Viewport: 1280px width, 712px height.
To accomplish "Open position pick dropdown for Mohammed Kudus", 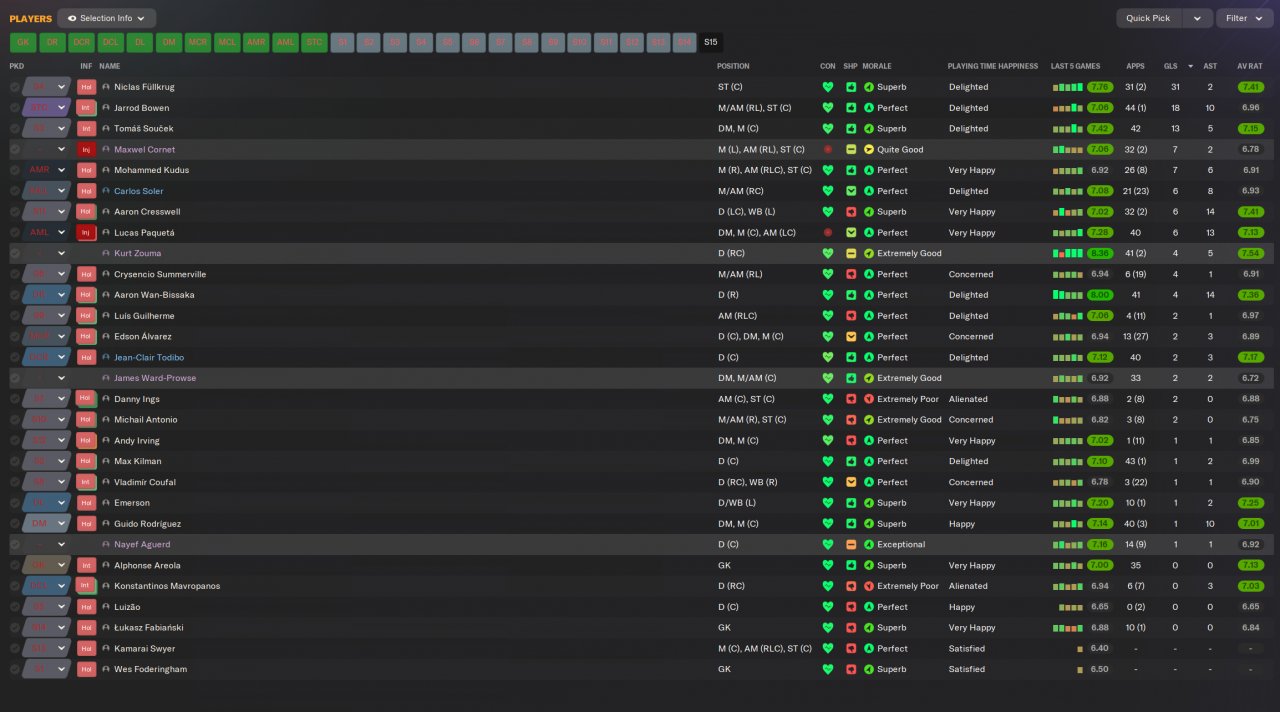I will [x=61, y=170].
